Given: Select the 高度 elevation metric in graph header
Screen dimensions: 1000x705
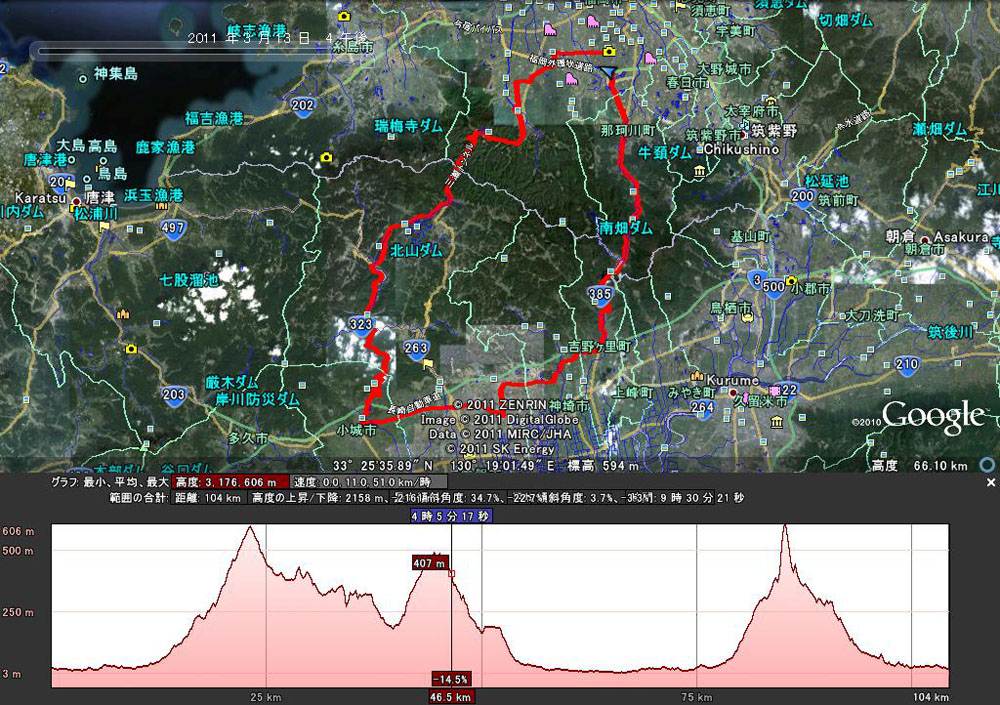Looking at the screenshot, I should pyautogui.click(x=230, y=482).
